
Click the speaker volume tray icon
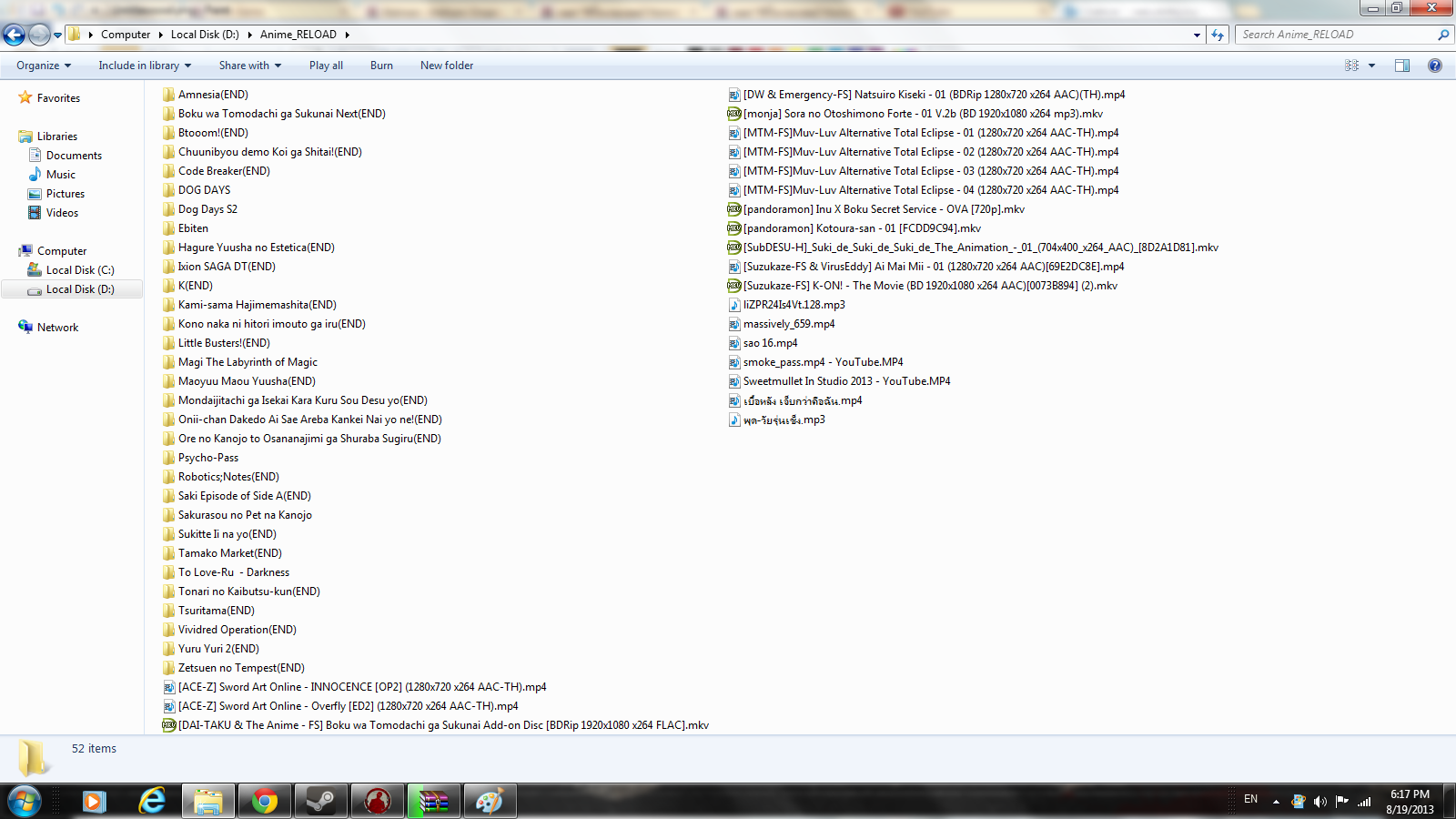click(1320, 802)
